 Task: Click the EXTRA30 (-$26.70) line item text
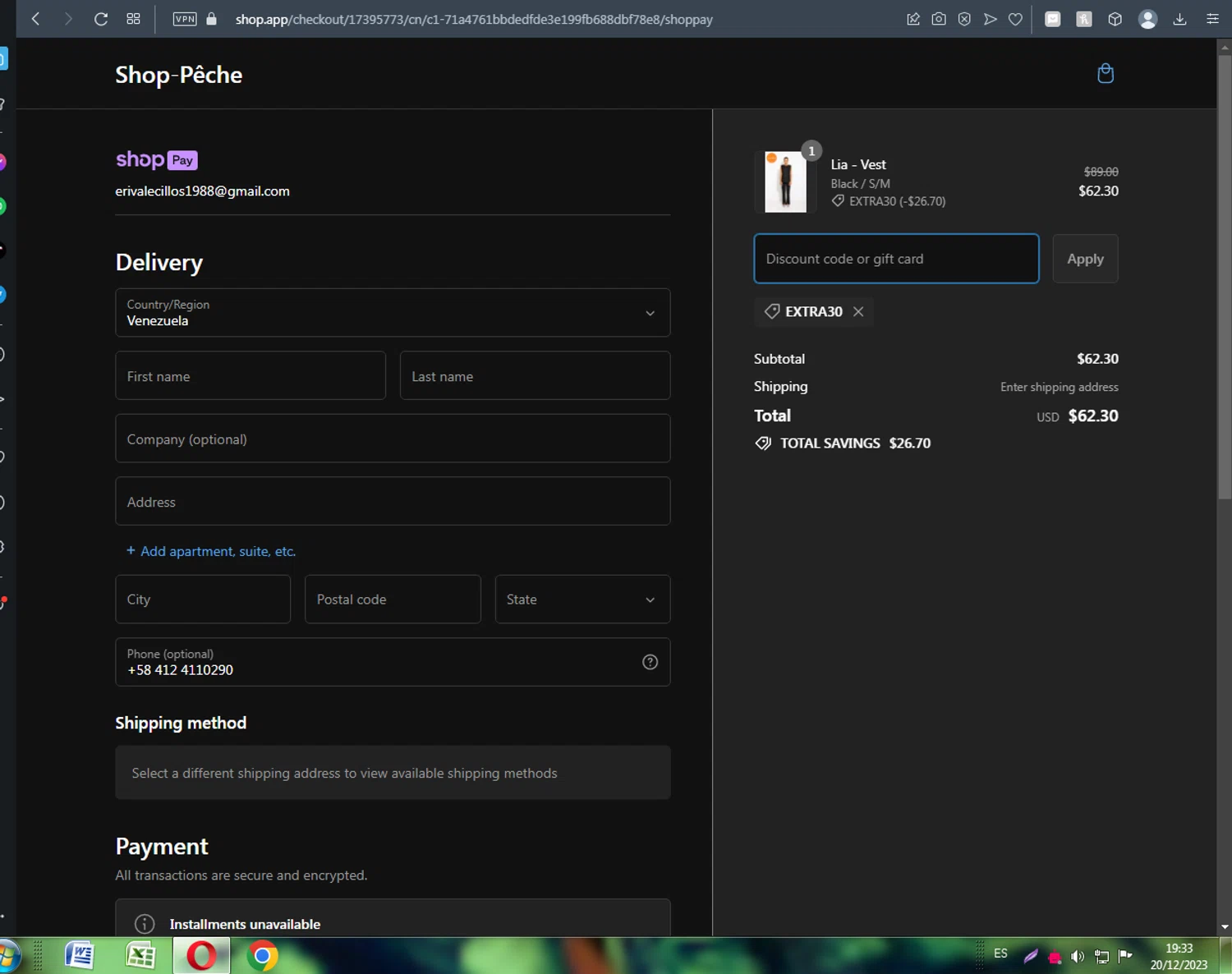(x=897, y=201)
